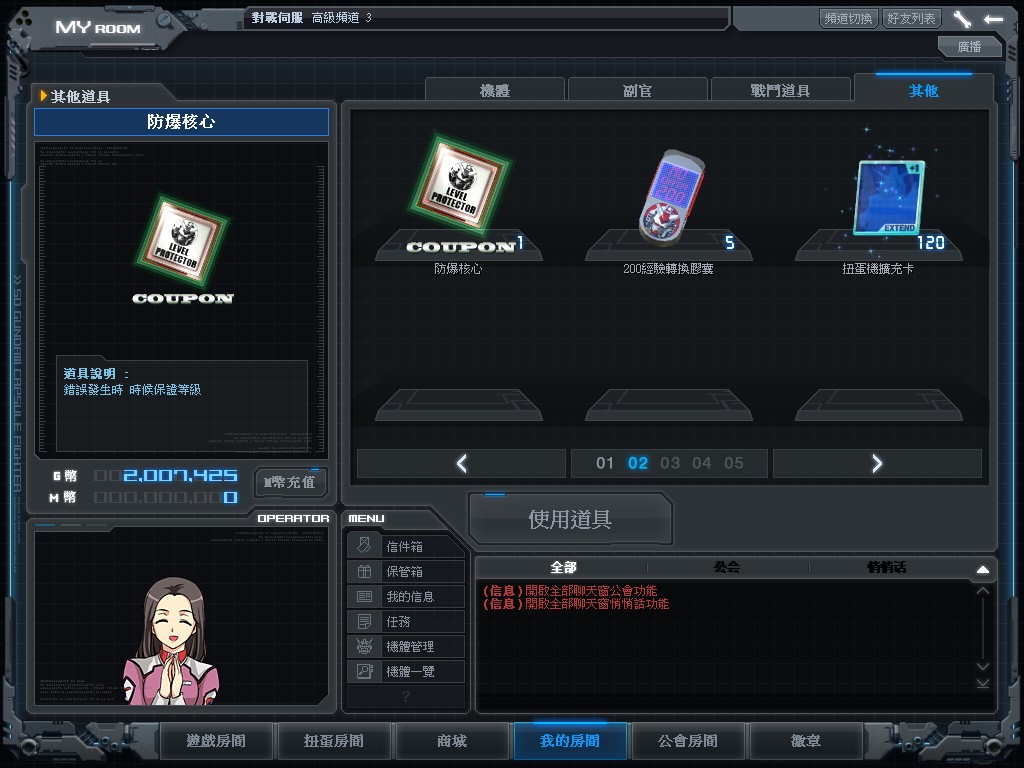Show the 悄悄話 whisper chat tab
Image resolution: width=1024 pixels, height=768 pixels.
tap(886, 567)
